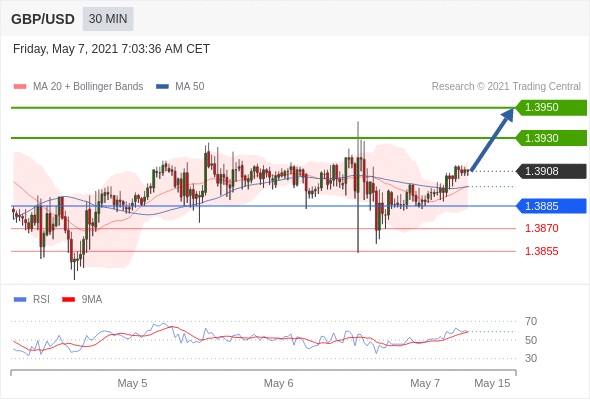Click the 1.3908 current price tag
This screenshot has width=590, height=400.
tap(551, 171)
